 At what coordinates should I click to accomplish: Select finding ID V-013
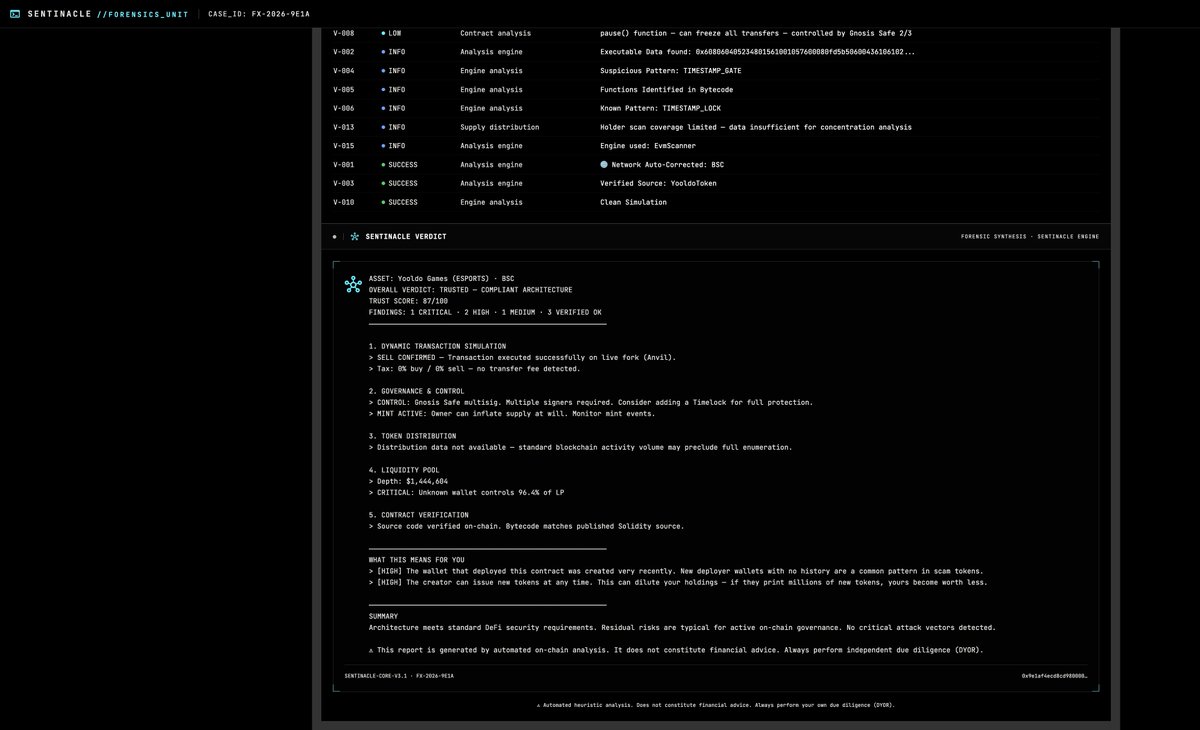[x=343, y=127]
